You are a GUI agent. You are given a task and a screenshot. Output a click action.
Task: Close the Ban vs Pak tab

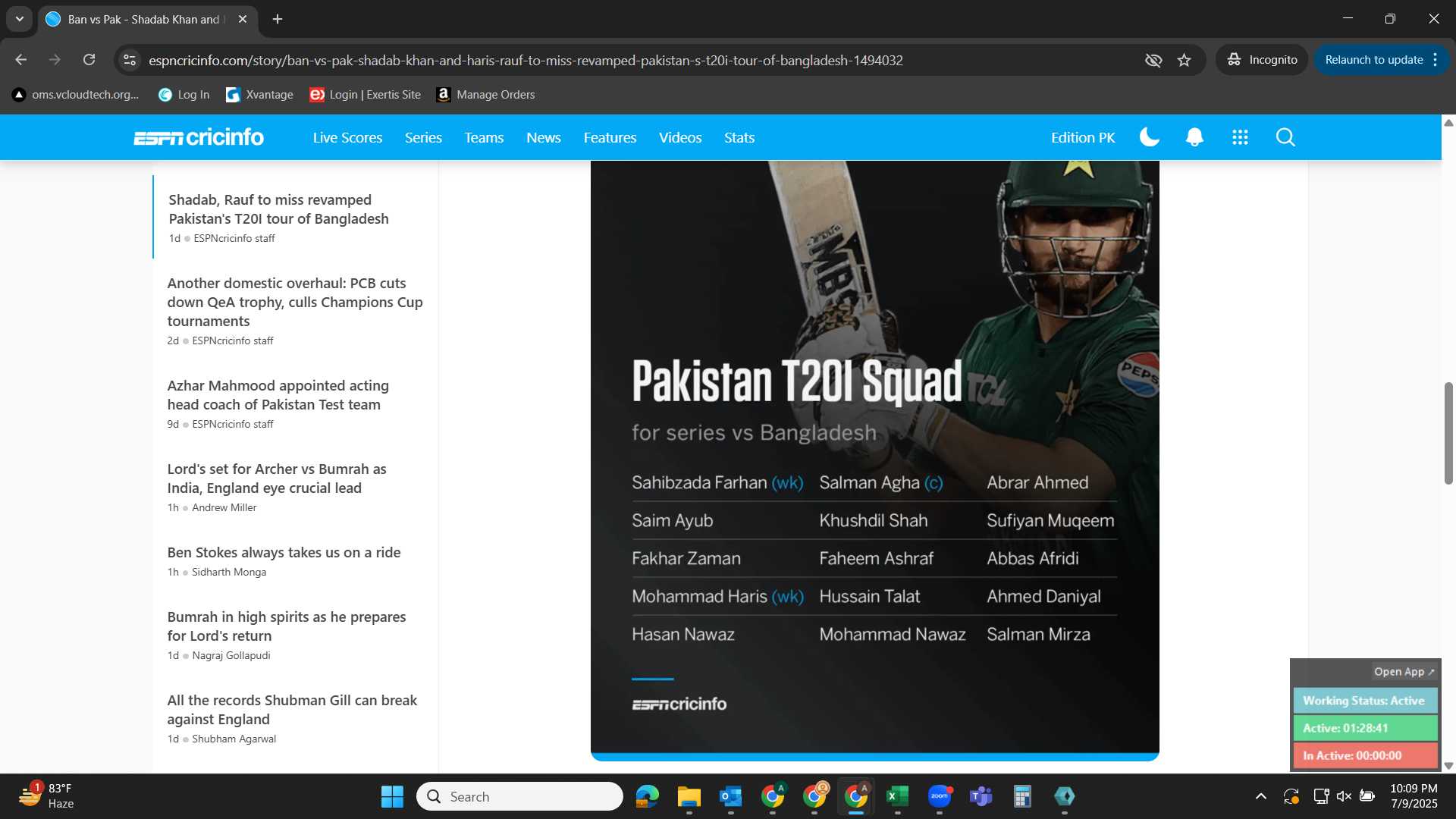pyautogui.click(x=243, y=19)
